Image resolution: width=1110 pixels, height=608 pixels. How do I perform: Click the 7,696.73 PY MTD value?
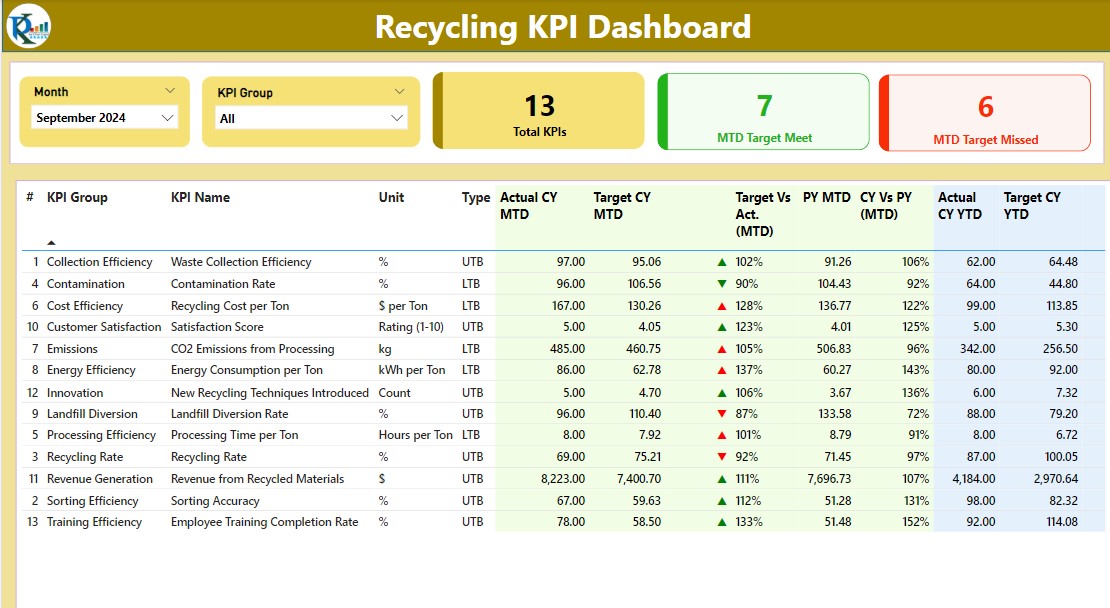click(x=829, y=479)
